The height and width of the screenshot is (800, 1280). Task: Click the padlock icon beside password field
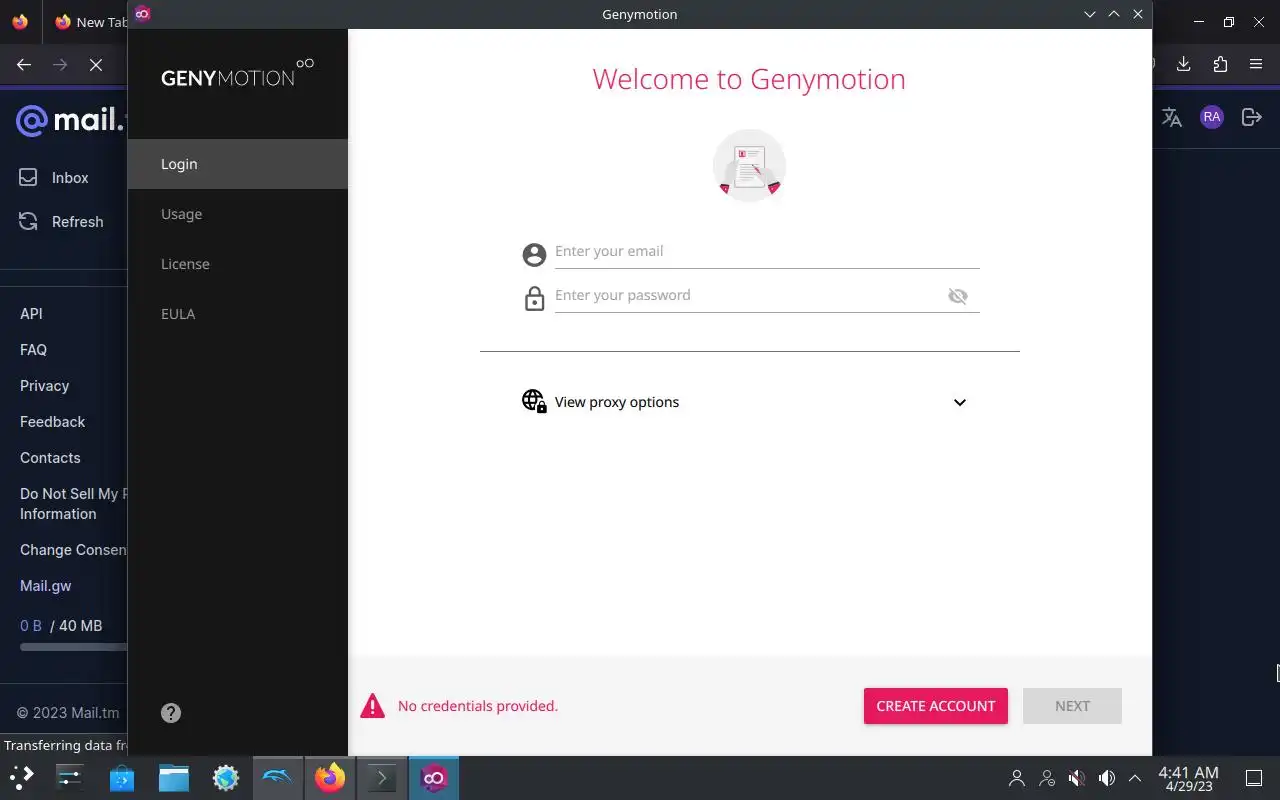(534, 298)
